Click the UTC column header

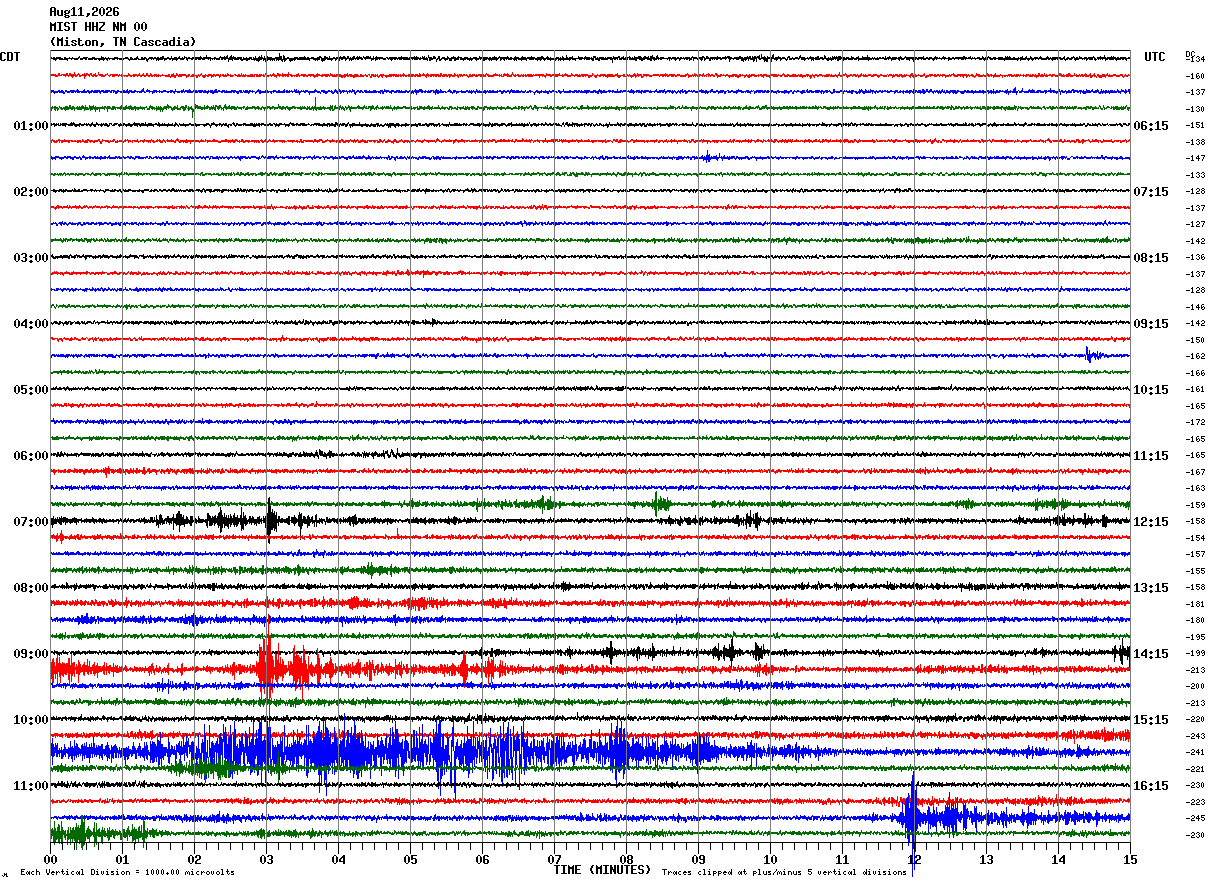(1155, 57)
